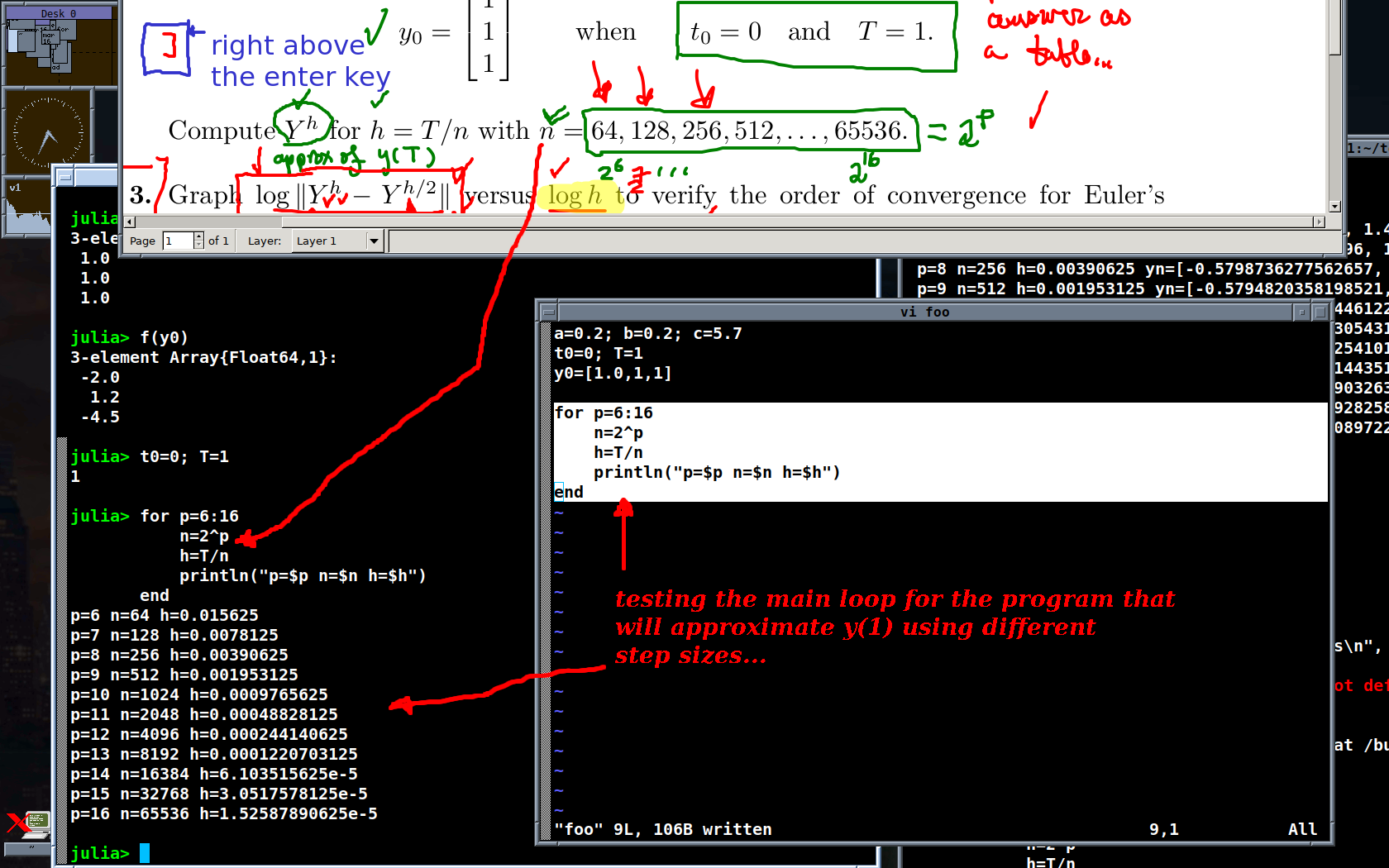
Task: Click the julia terminal's left scrollbar
Action: (61, 579)
